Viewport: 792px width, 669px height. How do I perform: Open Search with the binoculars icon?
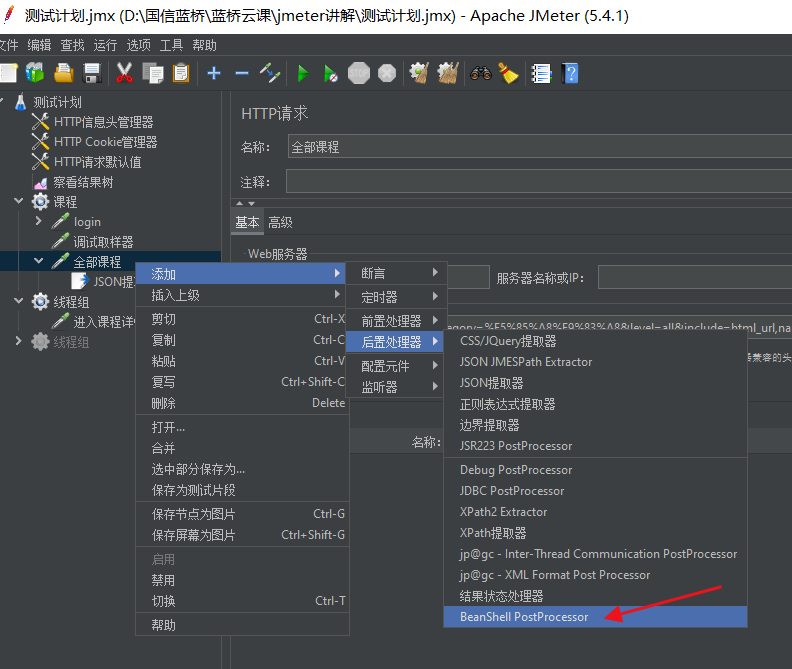(x=480, y=74)
